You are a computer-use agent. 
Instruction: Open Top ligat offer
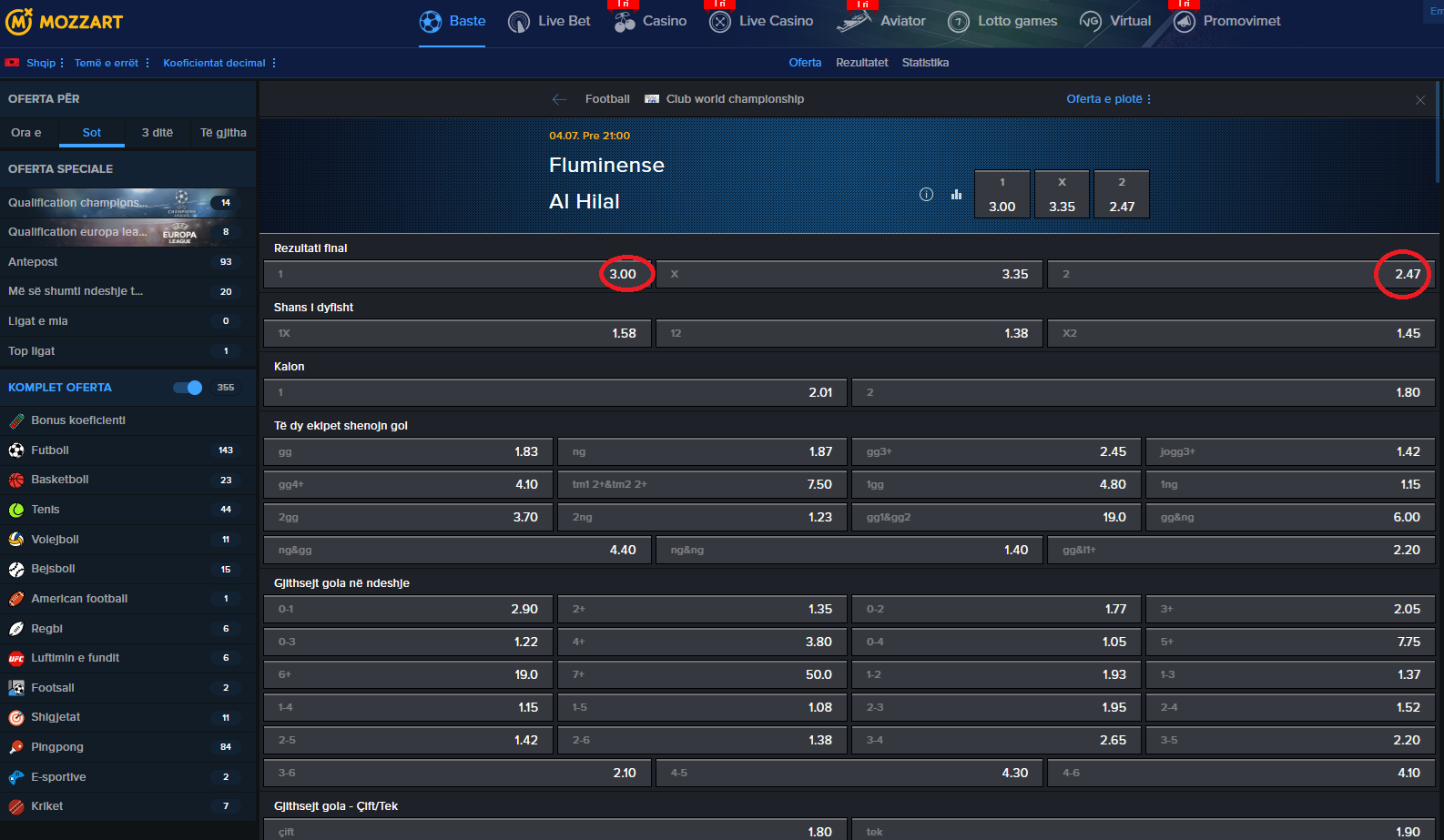pyautogui.click(x=127, y=351)
